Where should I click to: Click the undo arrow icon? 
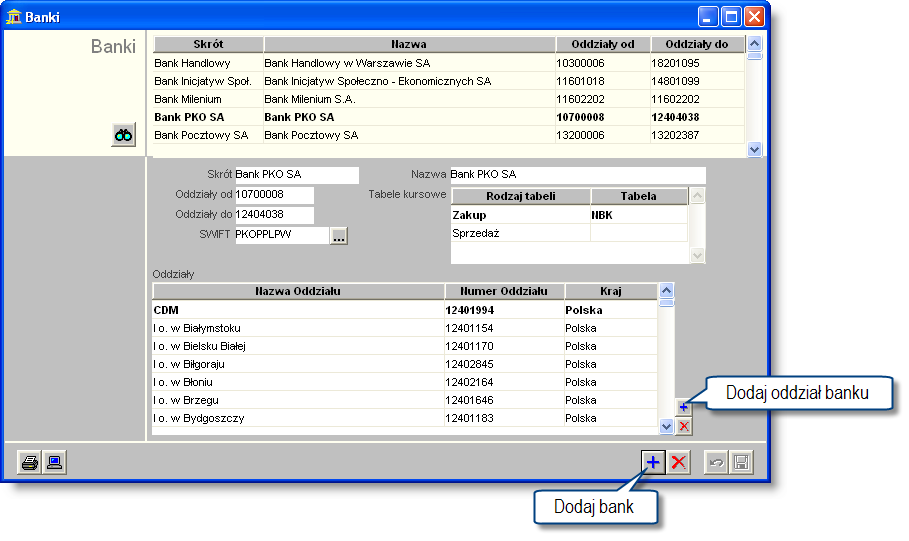point(717,463)
